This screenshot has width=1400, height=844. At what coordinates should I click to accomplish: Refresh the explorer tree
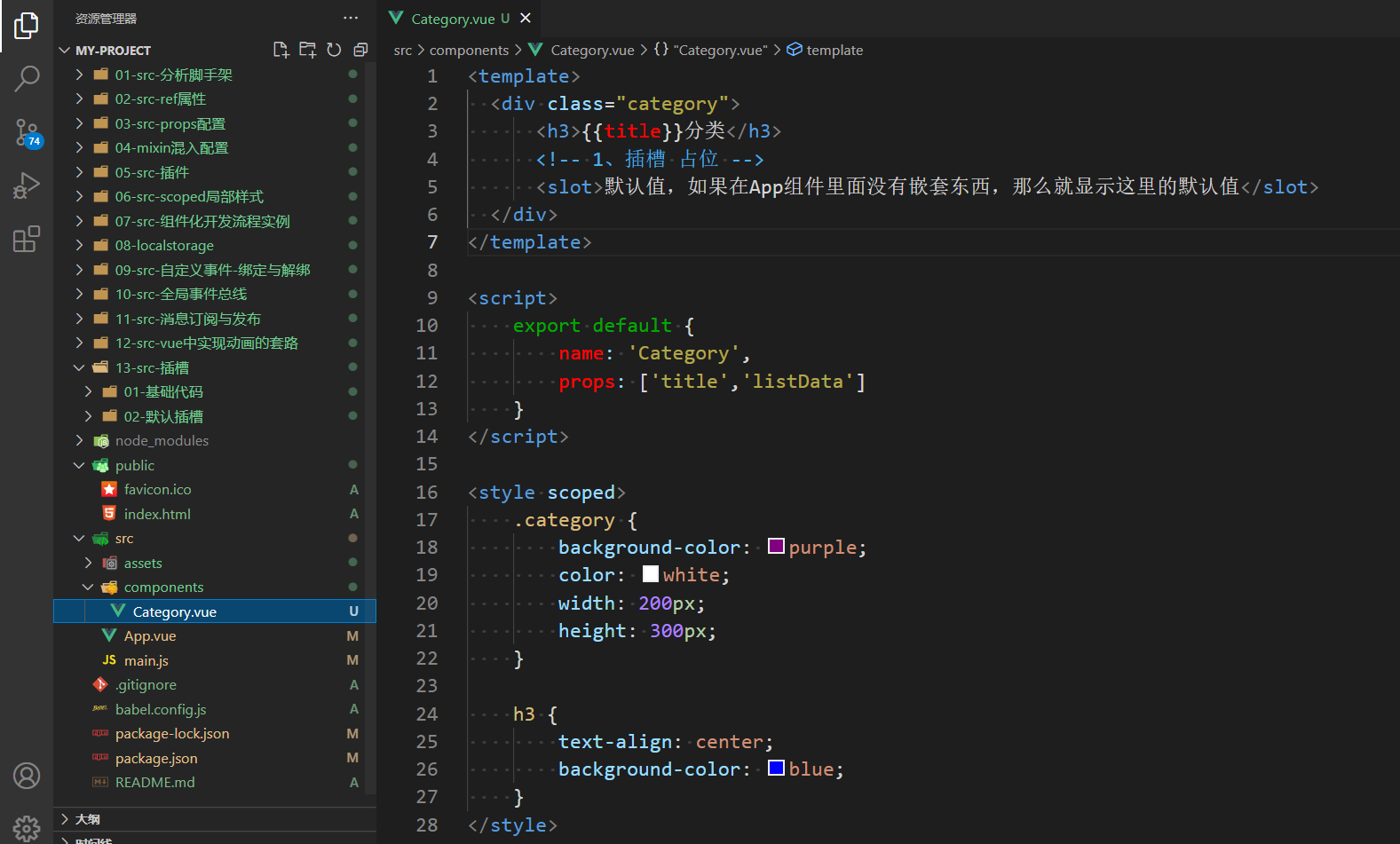coord(334,50)
